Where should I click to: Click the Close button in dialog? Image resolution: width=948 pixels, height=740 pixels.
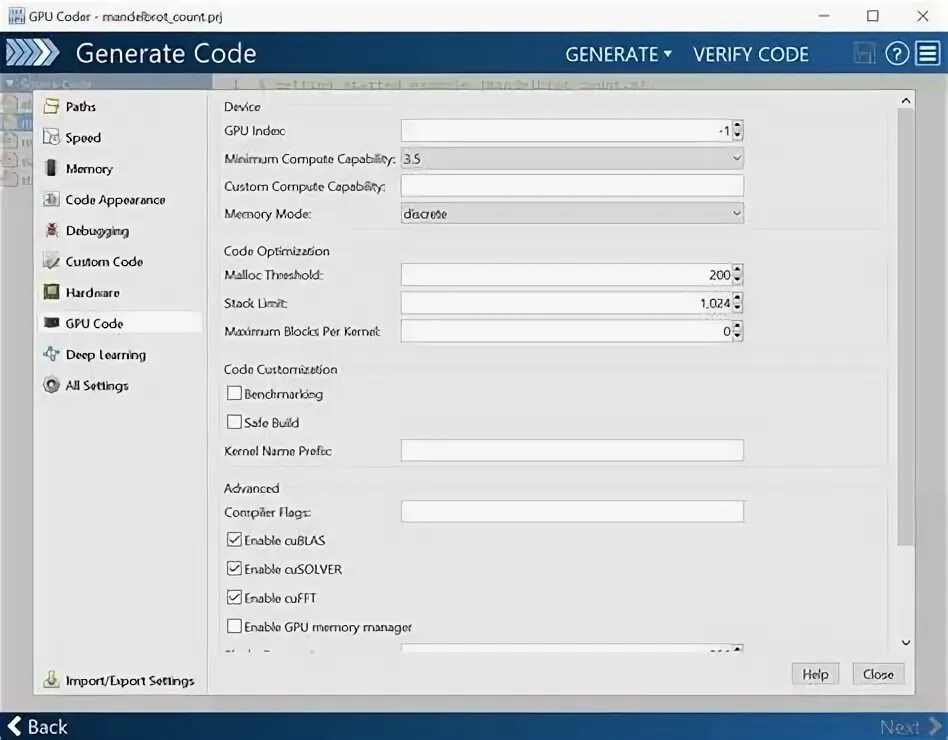point(878,674)
